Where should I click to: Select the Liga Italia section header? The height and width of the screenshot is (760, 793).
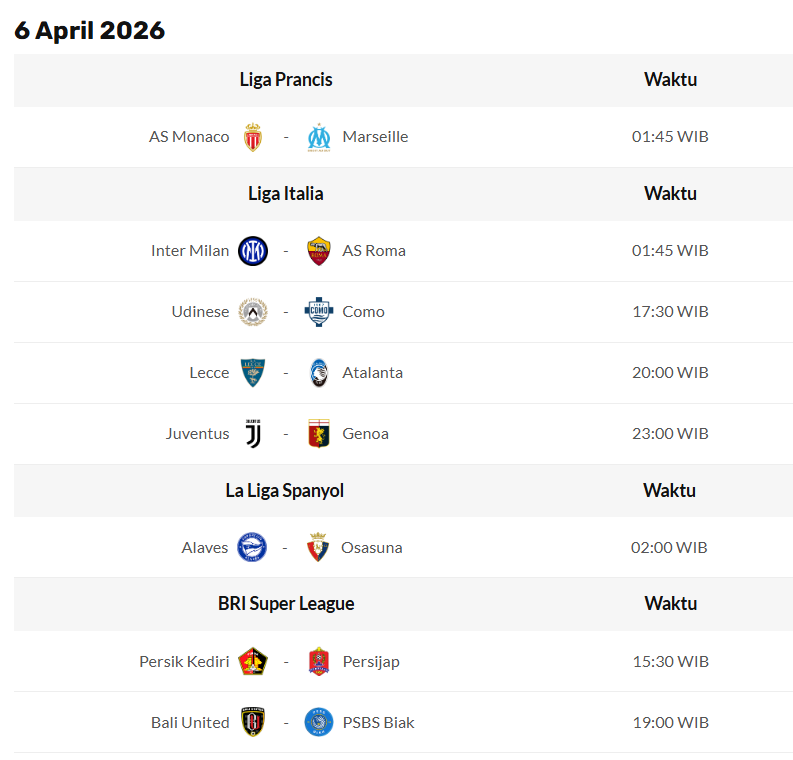pos(286,194)
